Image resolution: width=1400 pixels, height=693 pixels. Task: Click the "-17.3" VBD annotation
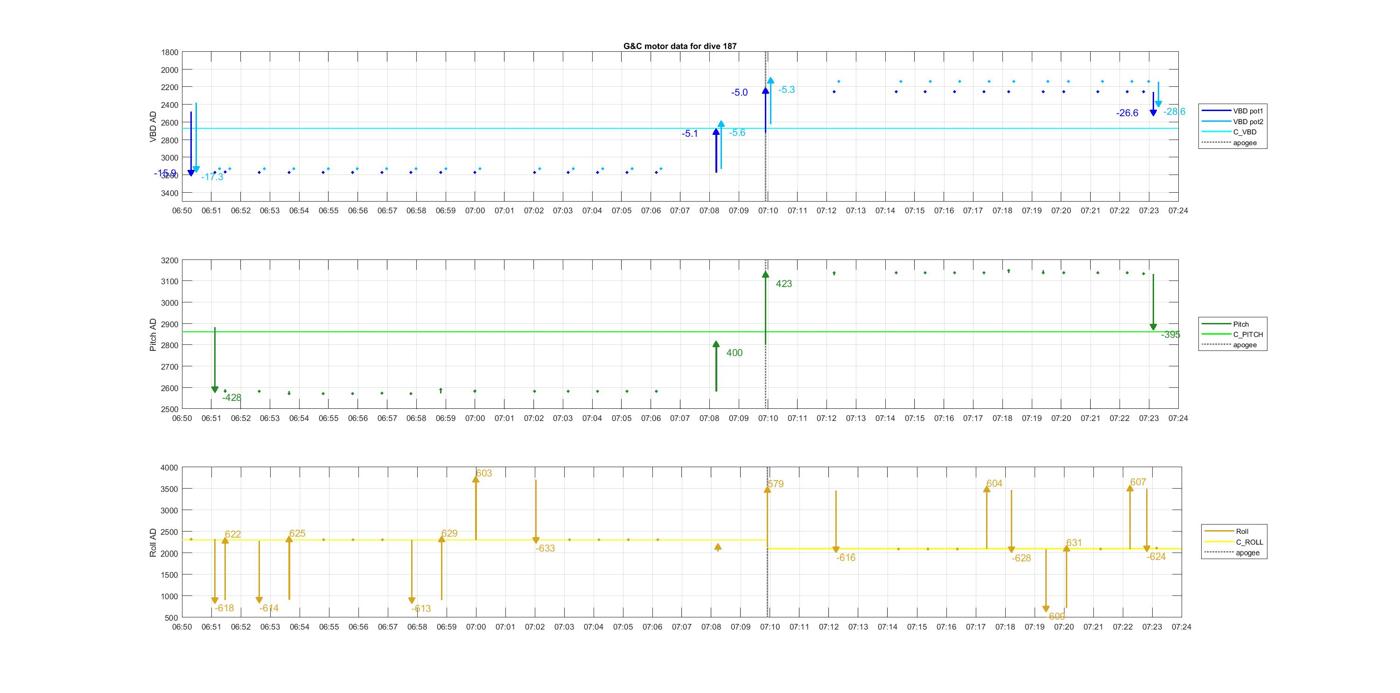click(x=212, y=177)
